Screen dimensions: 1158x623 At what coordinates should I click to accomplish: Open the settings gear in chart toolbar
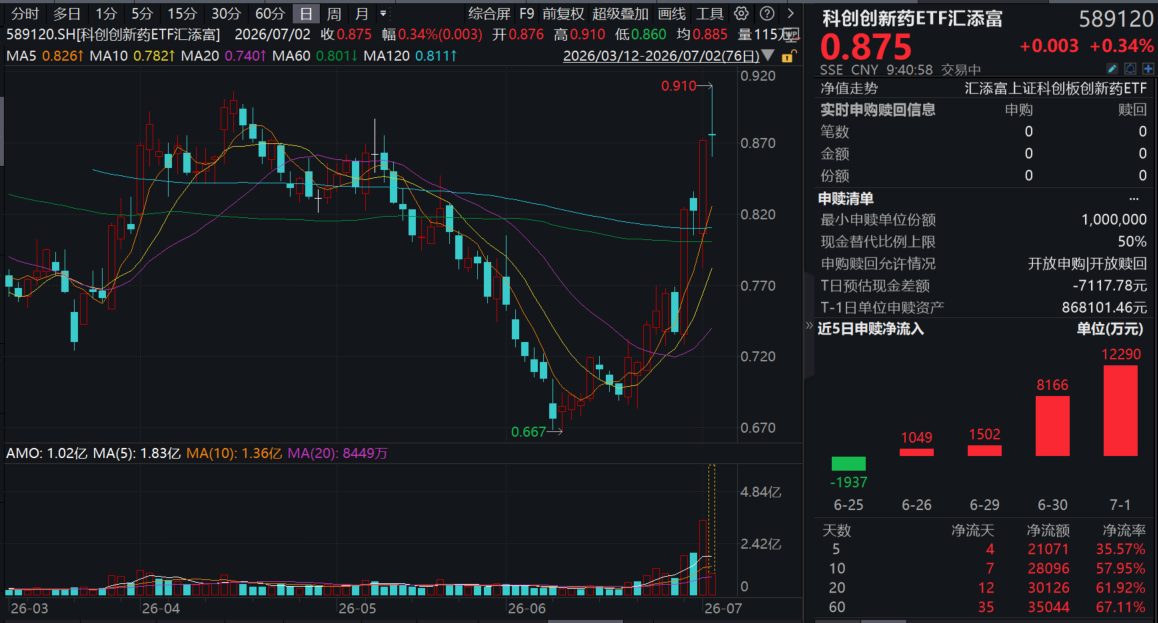[741, 13]
